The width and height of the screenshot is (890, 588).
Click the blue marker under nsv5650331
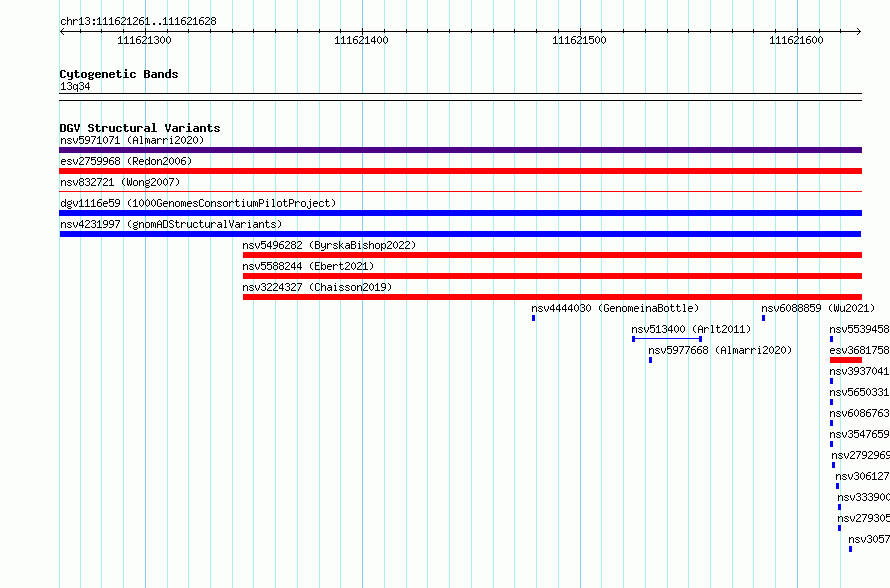point(832,402)
